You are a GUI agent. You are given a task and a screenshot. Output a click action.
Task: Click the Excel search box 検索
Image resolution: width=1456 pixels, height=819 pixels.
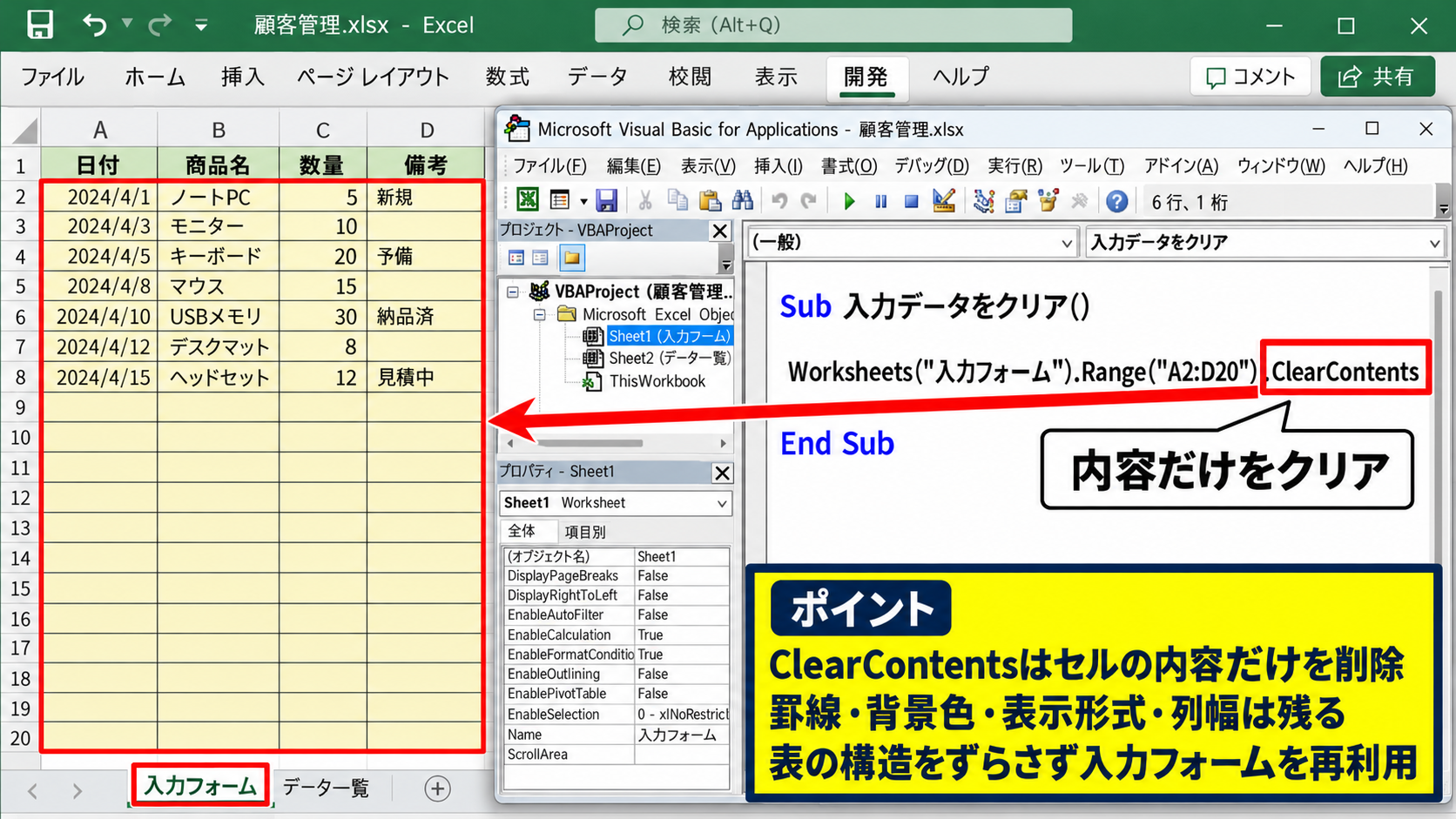click(833, 25)
